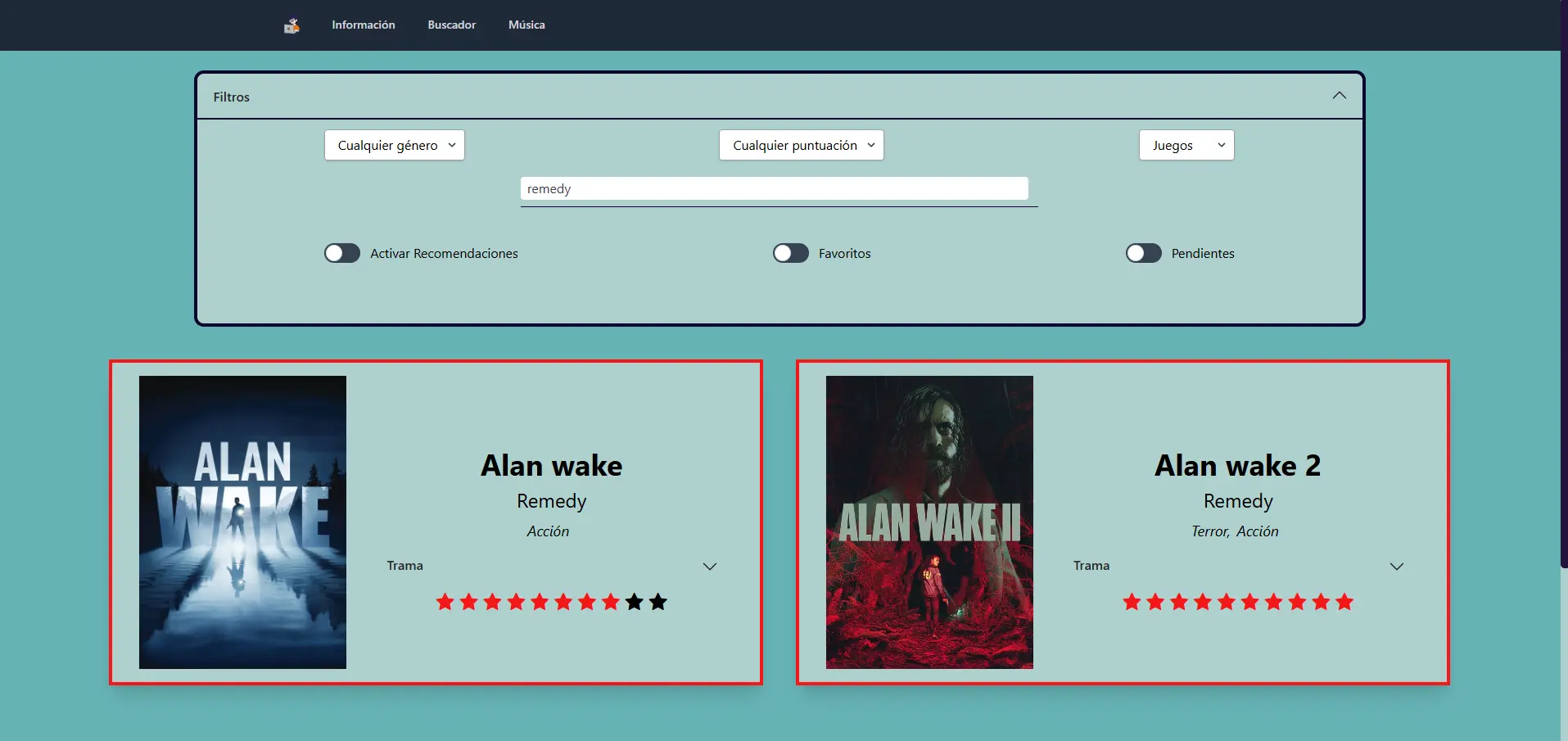Rate Alan wake 2 seven stars
This screenshot has width=1568, height=741.
1274,603
